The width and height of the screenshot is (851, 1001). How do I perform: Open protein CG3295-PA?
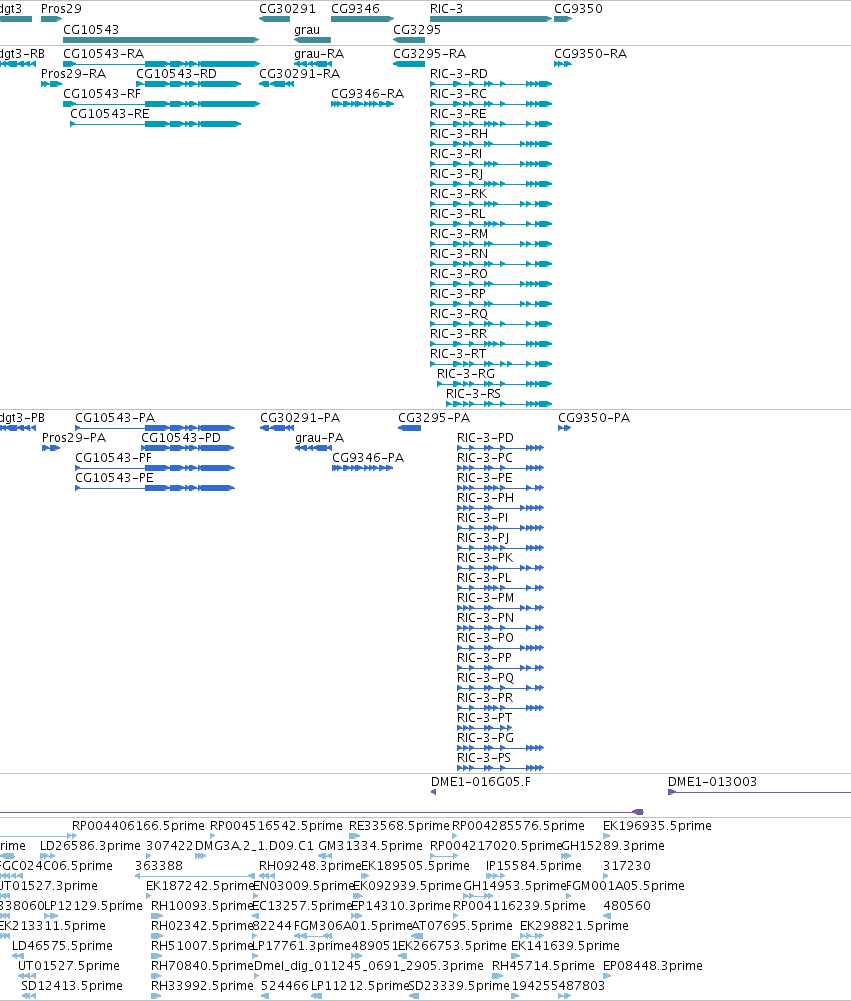(x=434, y=418)
